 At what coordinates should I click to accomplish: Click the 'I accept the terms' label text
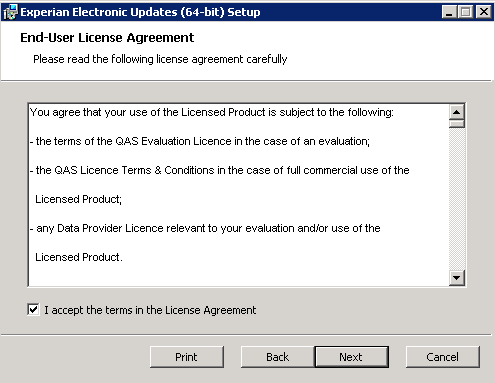(x=150, y=310)
